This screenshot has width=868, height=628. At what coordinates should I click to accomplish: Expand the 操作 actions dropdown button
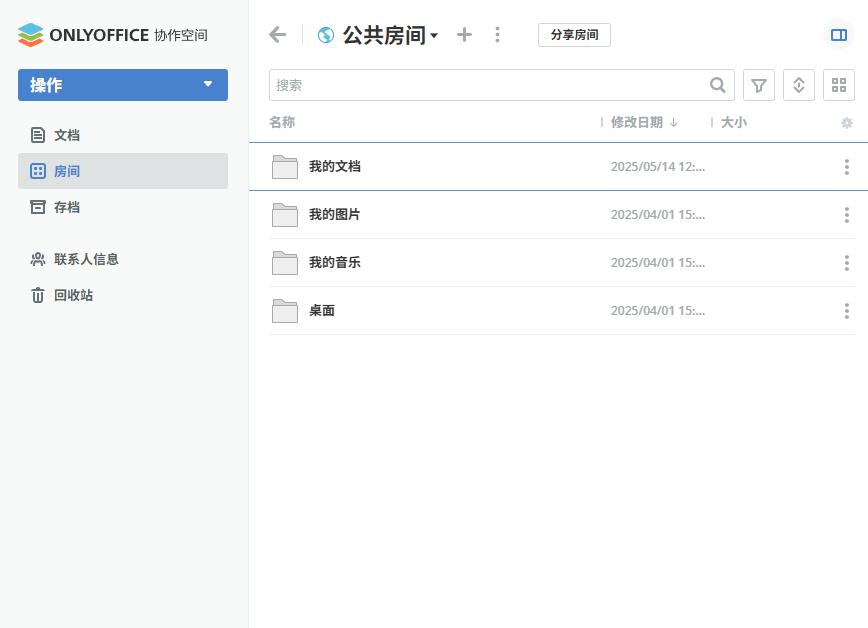pos(123,85)
